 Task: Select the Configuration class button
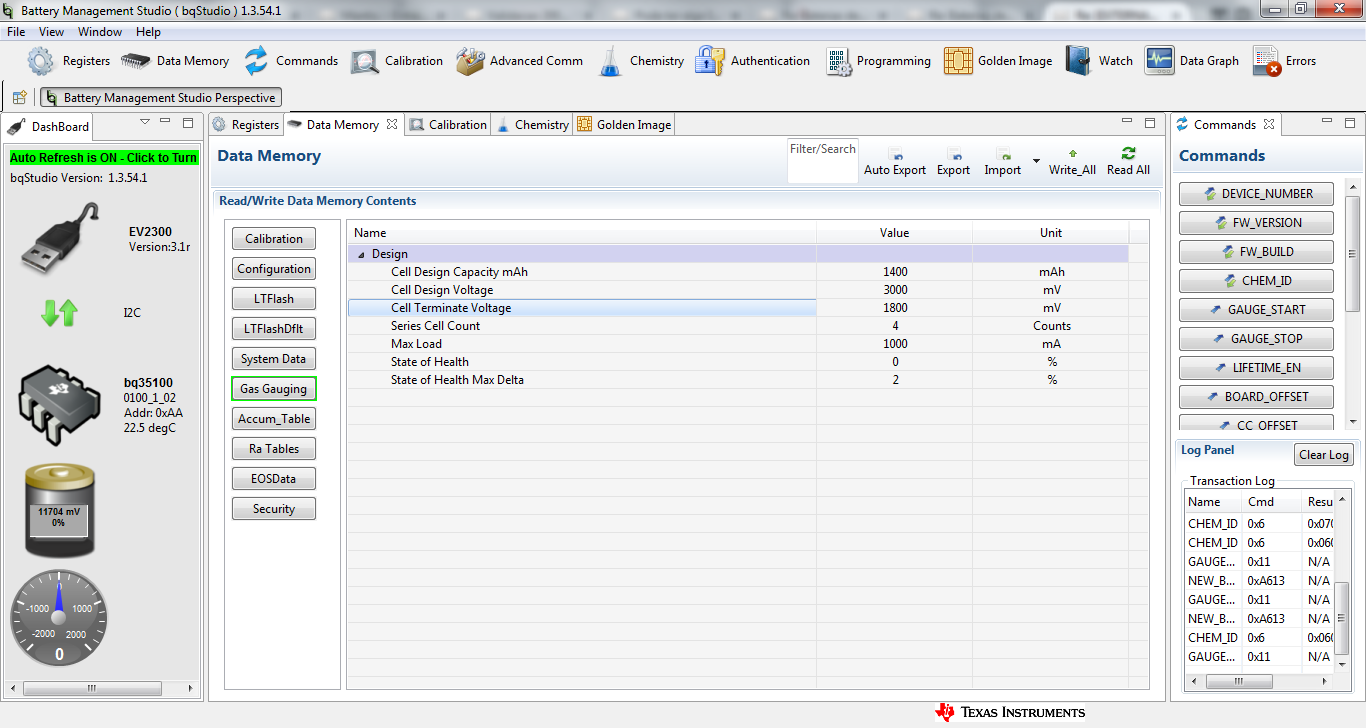click(x=274, y=269)
